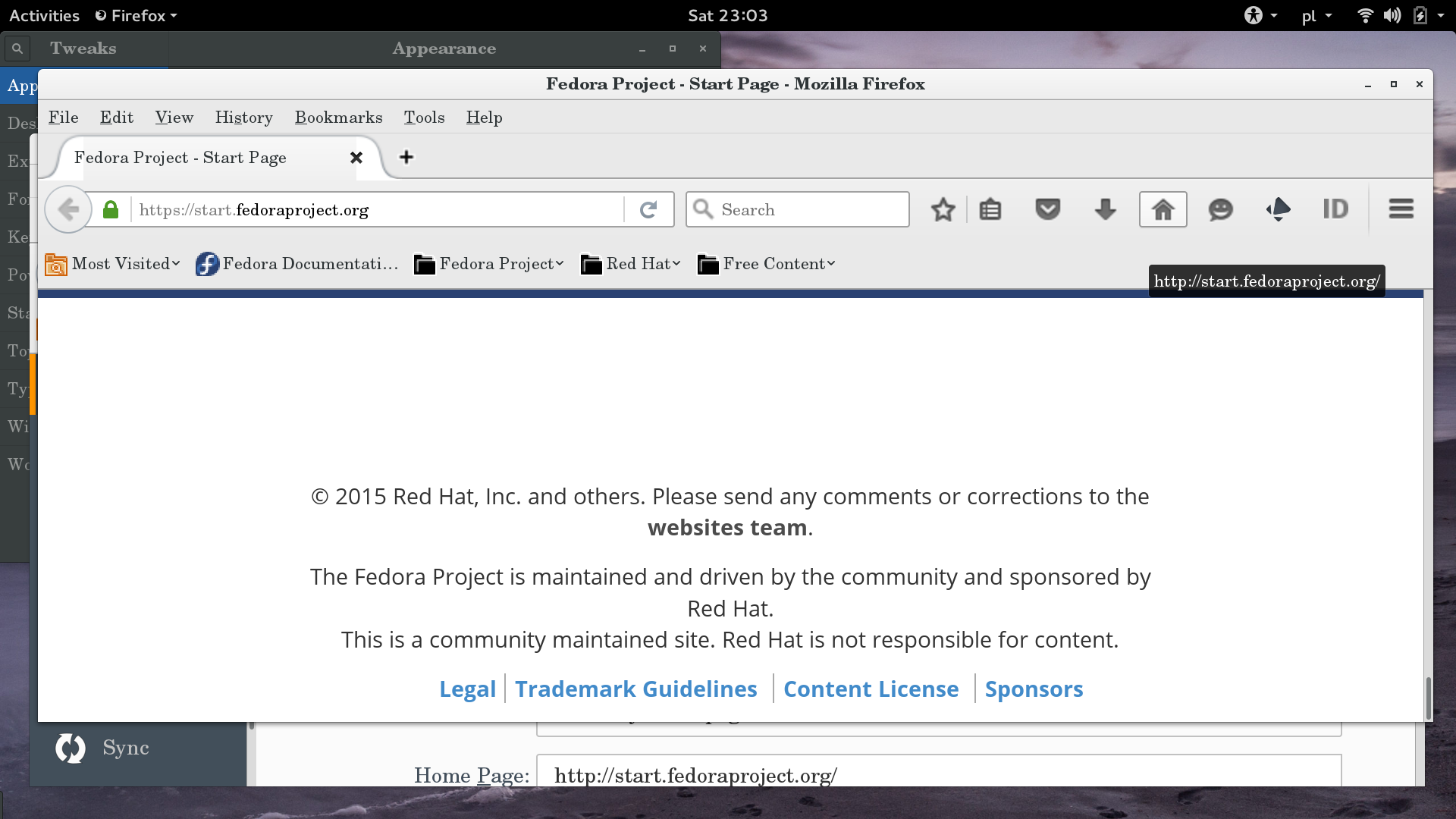Open the Help menu
The height and width of the screenshot is (819, 1456).
[x=485, y=118]
